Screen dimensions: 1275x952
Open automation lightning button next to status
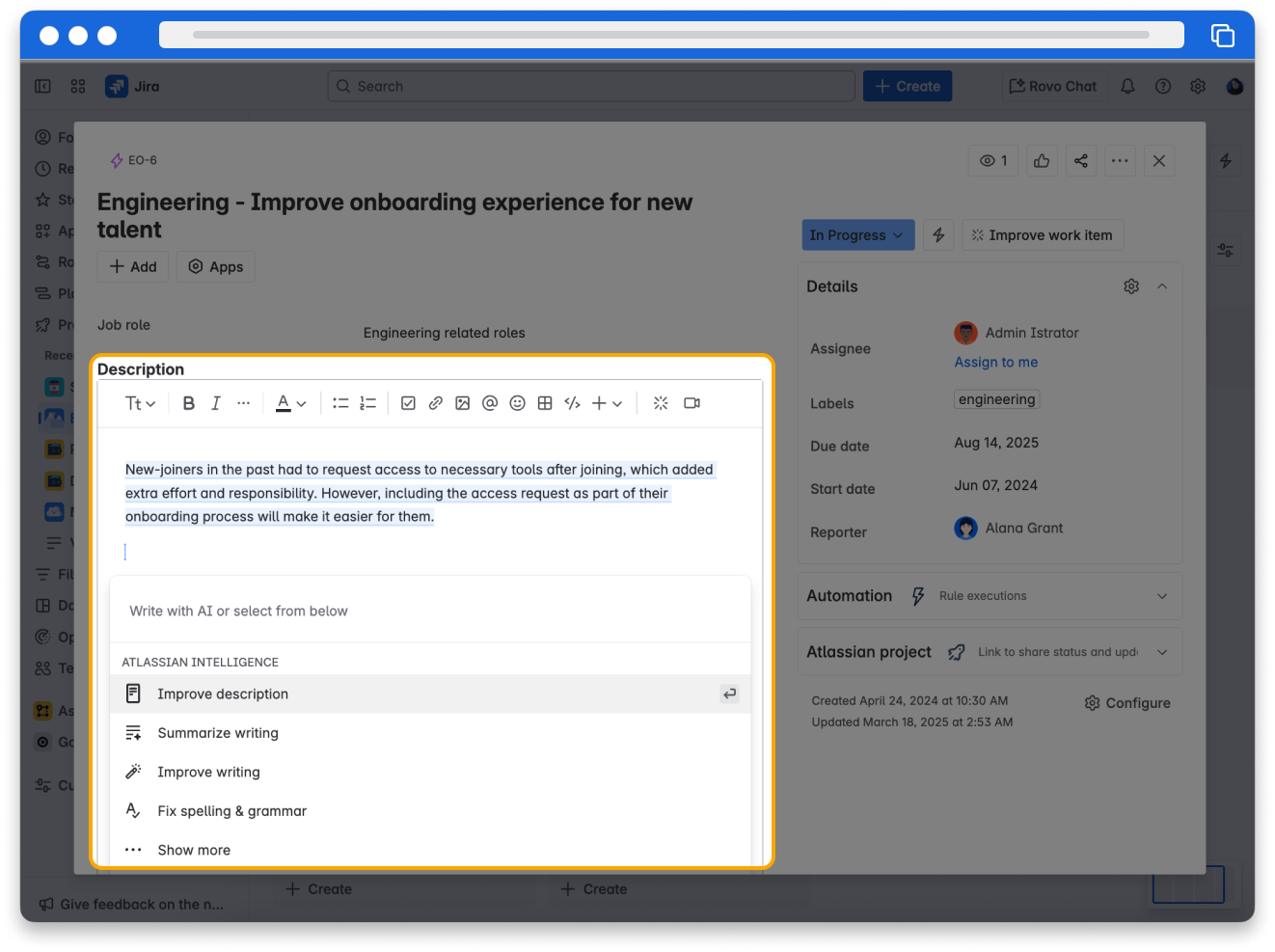pos(938,235)
